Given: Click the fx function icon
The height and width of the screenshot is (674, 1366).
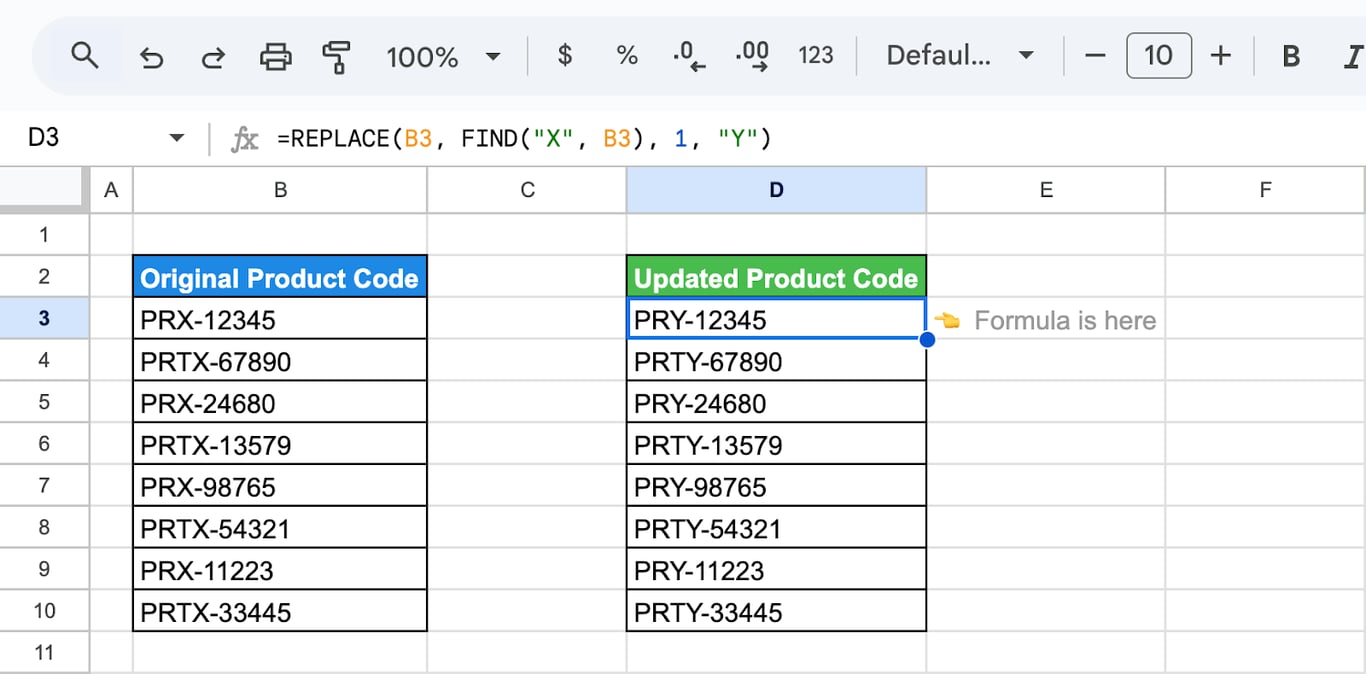Looking at the screenshot, I should [244, 139].
